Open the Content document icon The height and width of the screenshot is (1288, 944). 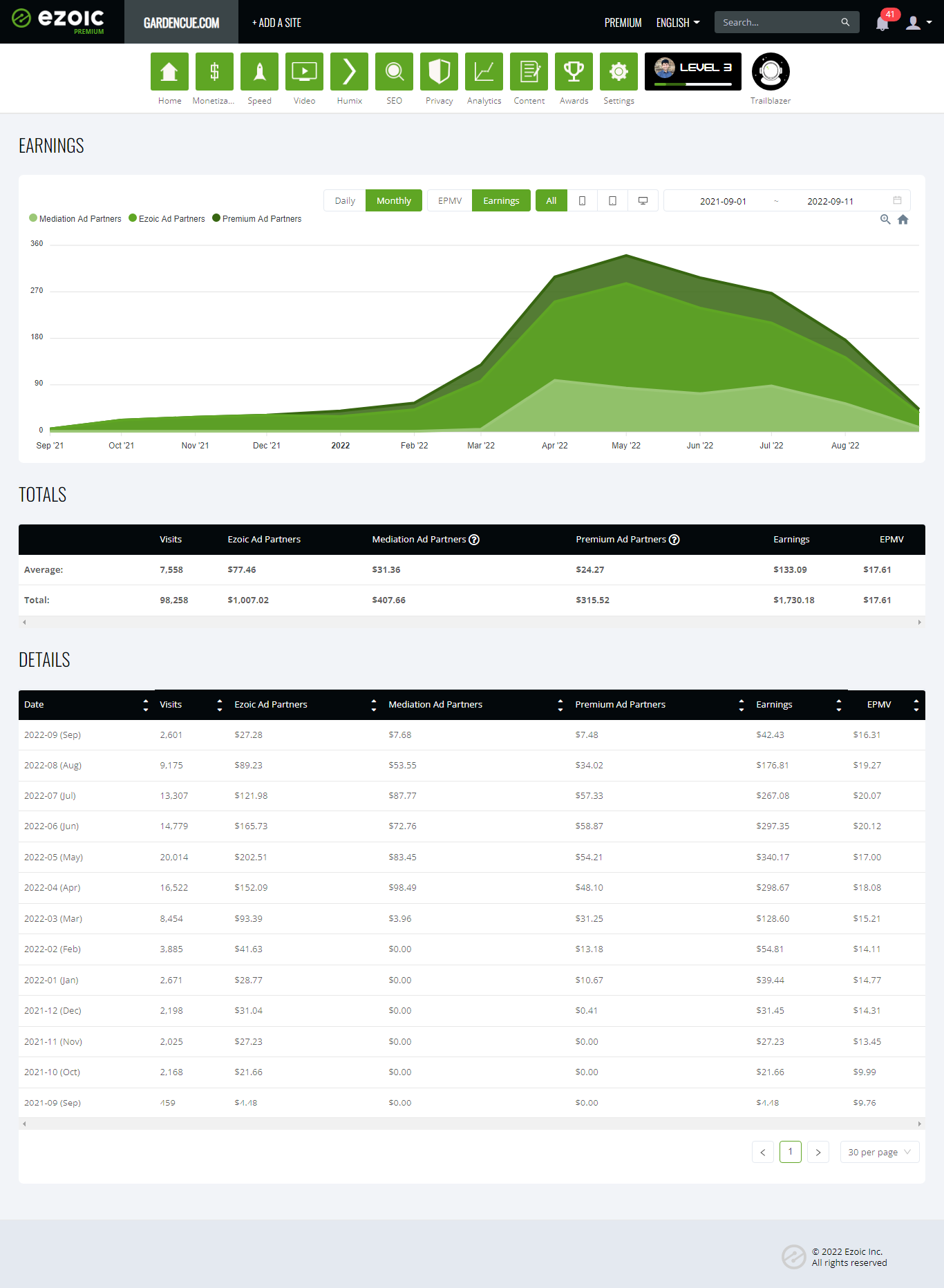click(529, 71)
